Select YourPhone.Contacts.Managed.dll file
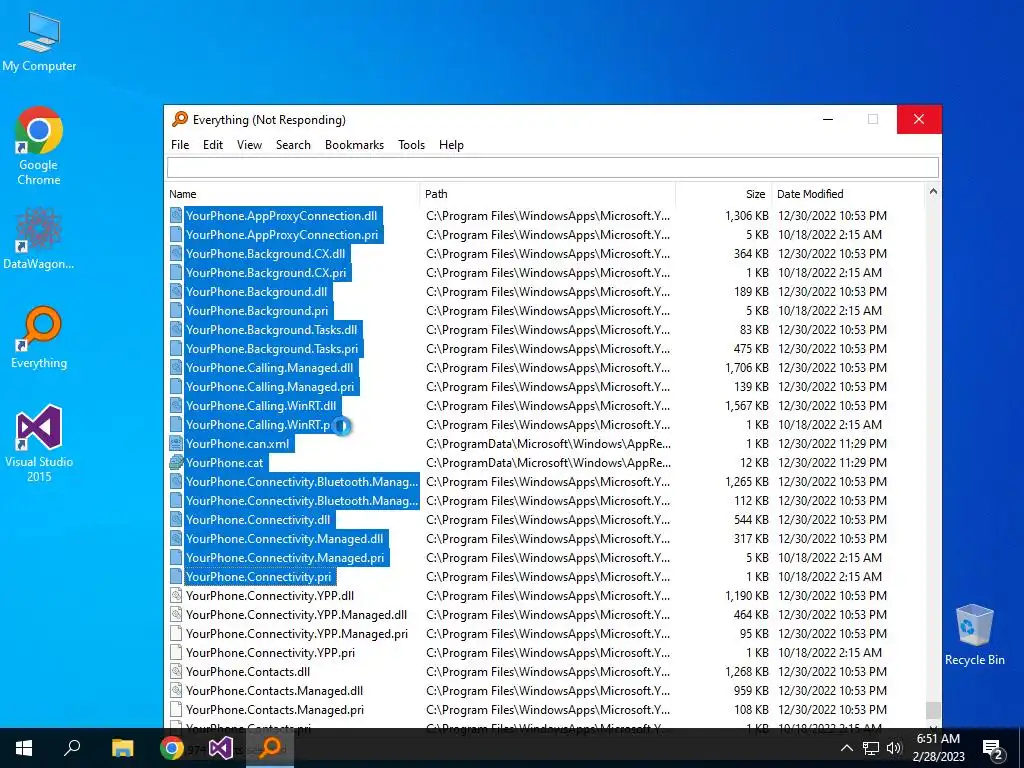This screenshot has width=1024, height=768. pyautogui.click(x=274, y=690)
